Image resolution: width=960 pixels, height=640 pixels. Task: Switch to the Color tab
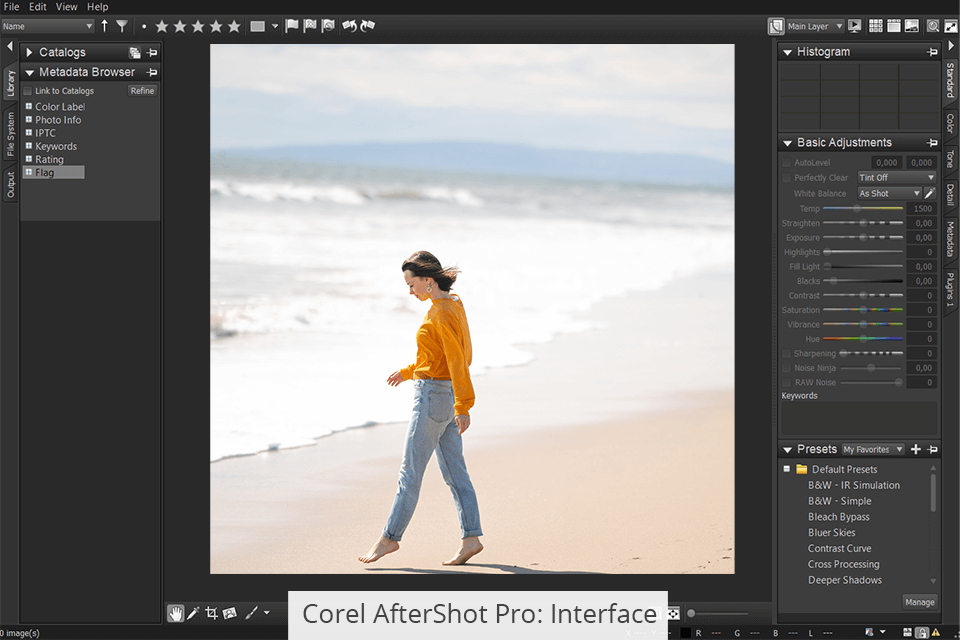click(950, 123)
